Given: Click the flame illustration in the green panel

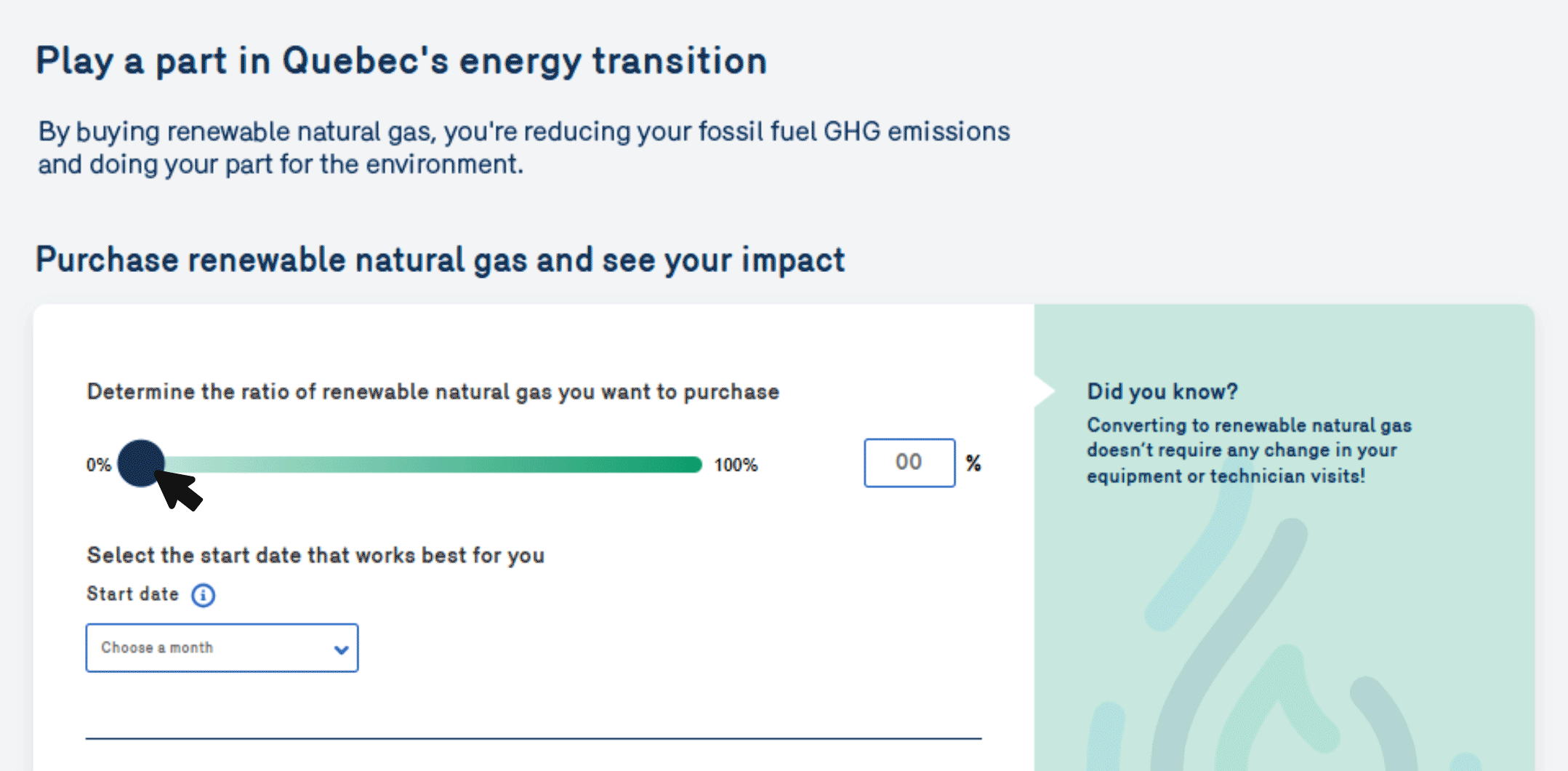Looking at the screenshot, I should coord(1265,655).
